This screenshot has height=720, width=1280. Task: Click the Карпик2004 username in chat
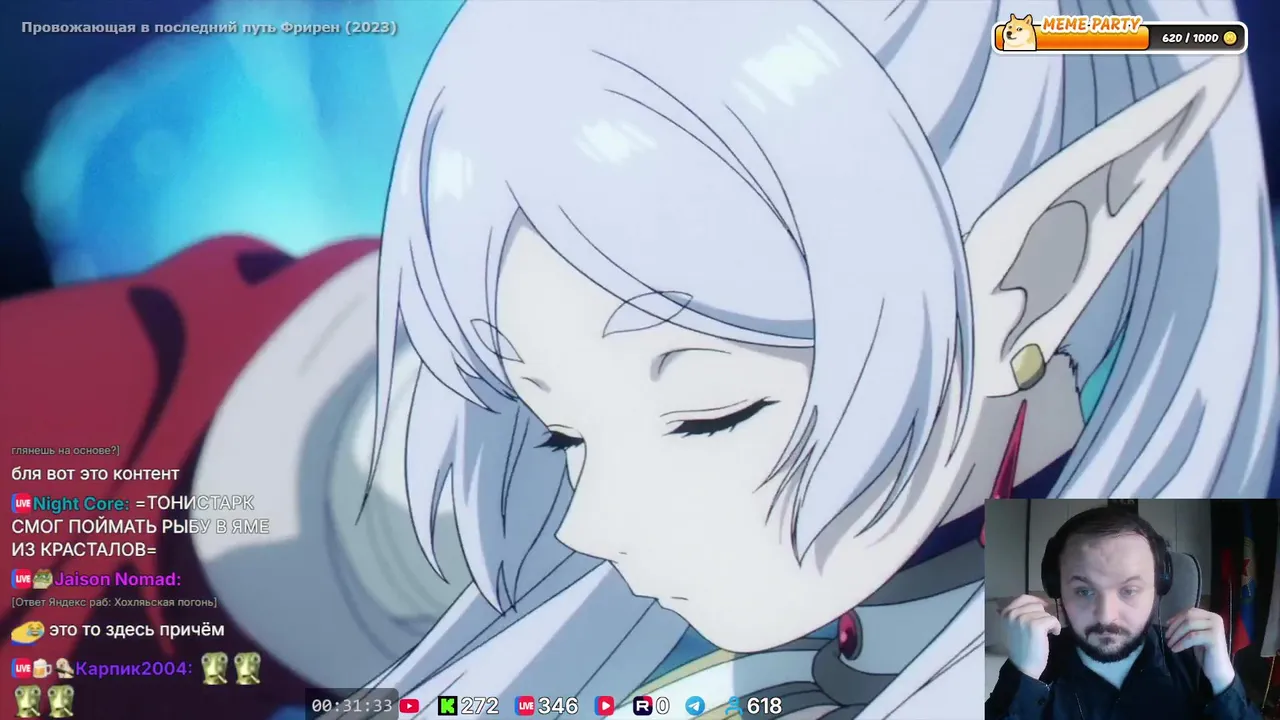pos(133,668)
